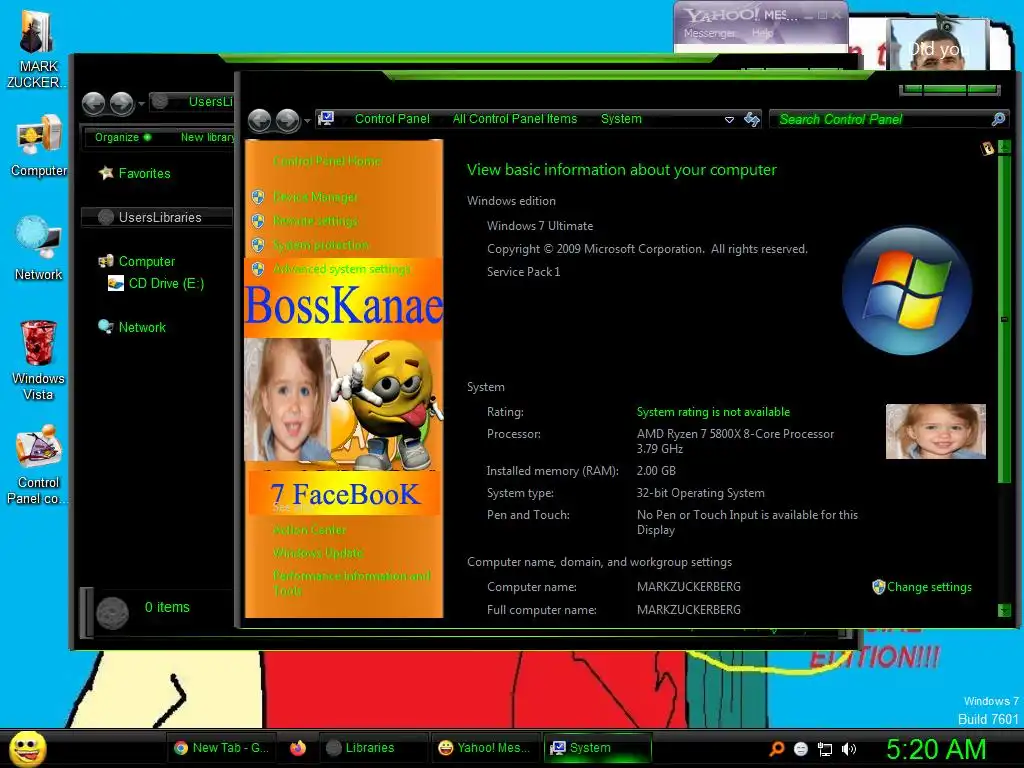This screenshot has width=1024, height=768.
Task: Click child and smiley image in sidebar
Action: tap(344, 404)
